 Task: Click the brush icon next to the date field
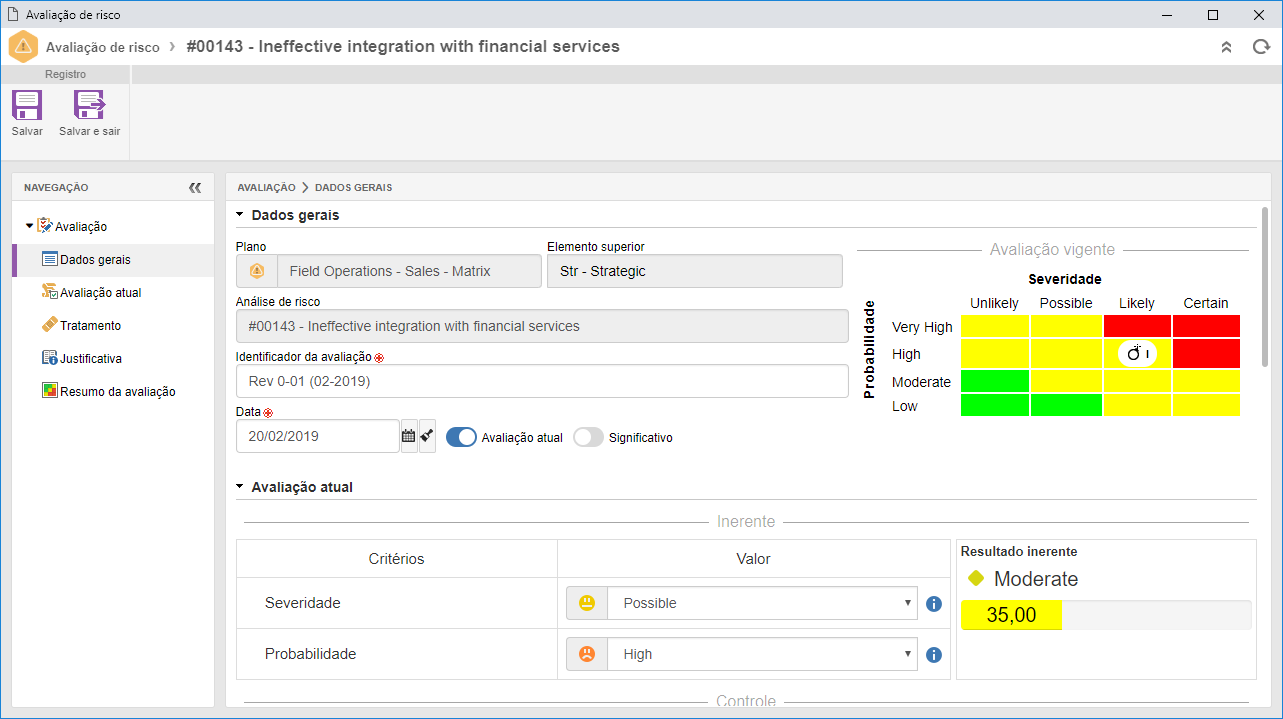pos(427,436)
